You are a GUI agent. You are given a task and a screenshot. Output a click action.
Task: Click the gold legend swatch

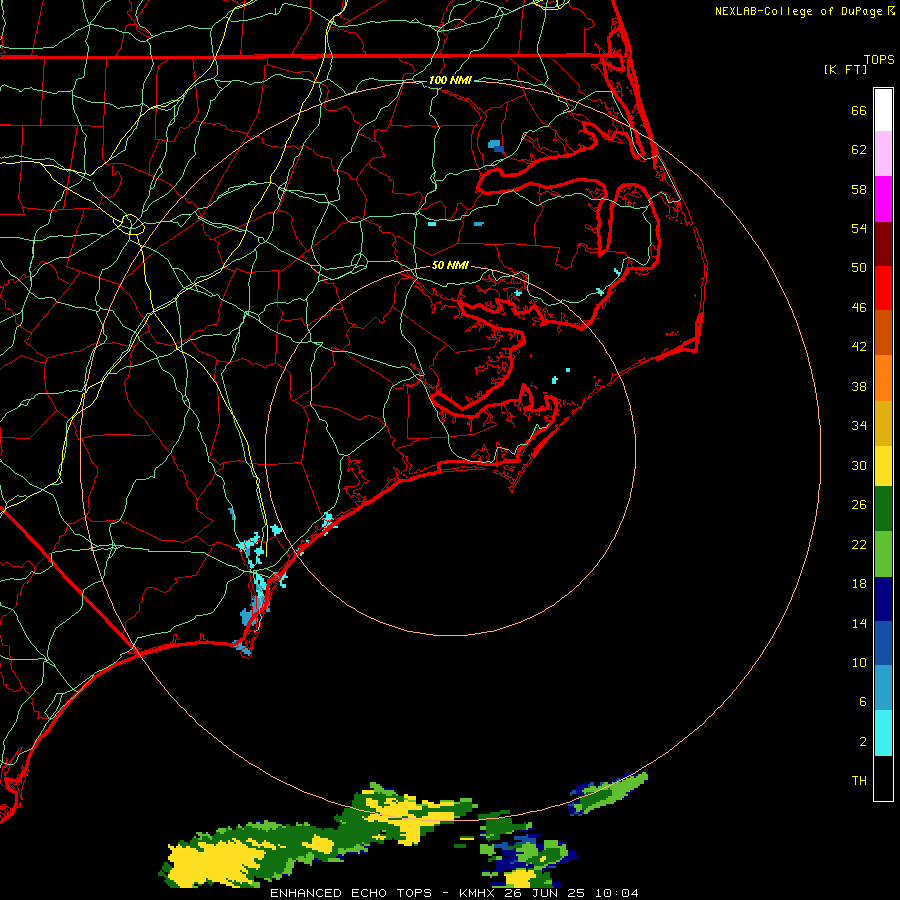pyautogui.click(x=883, y=423)
